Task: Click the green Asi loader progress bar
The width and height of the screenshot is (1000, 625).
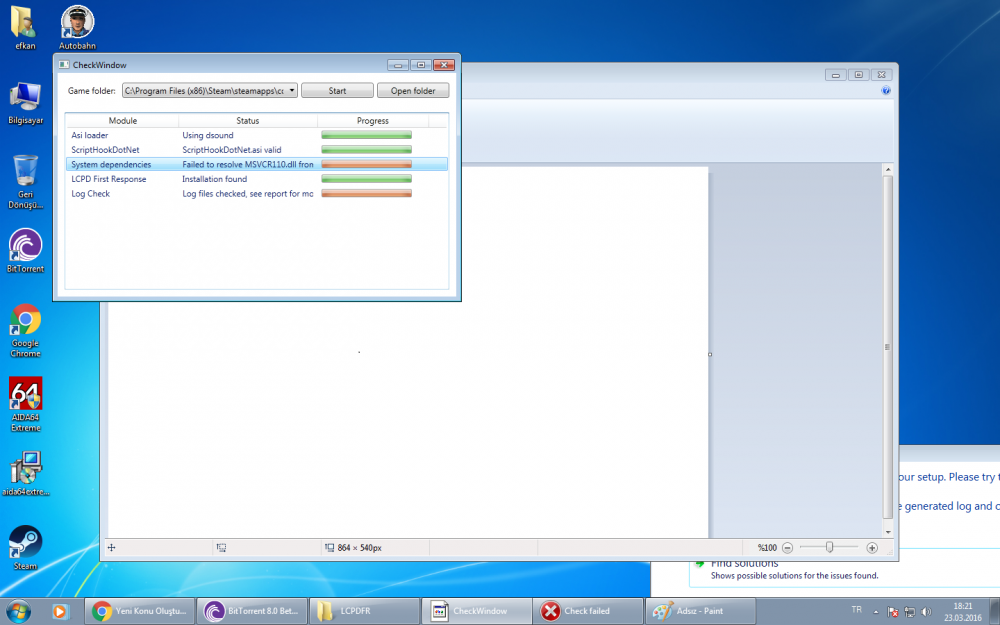Action: [x=366, y=135]
